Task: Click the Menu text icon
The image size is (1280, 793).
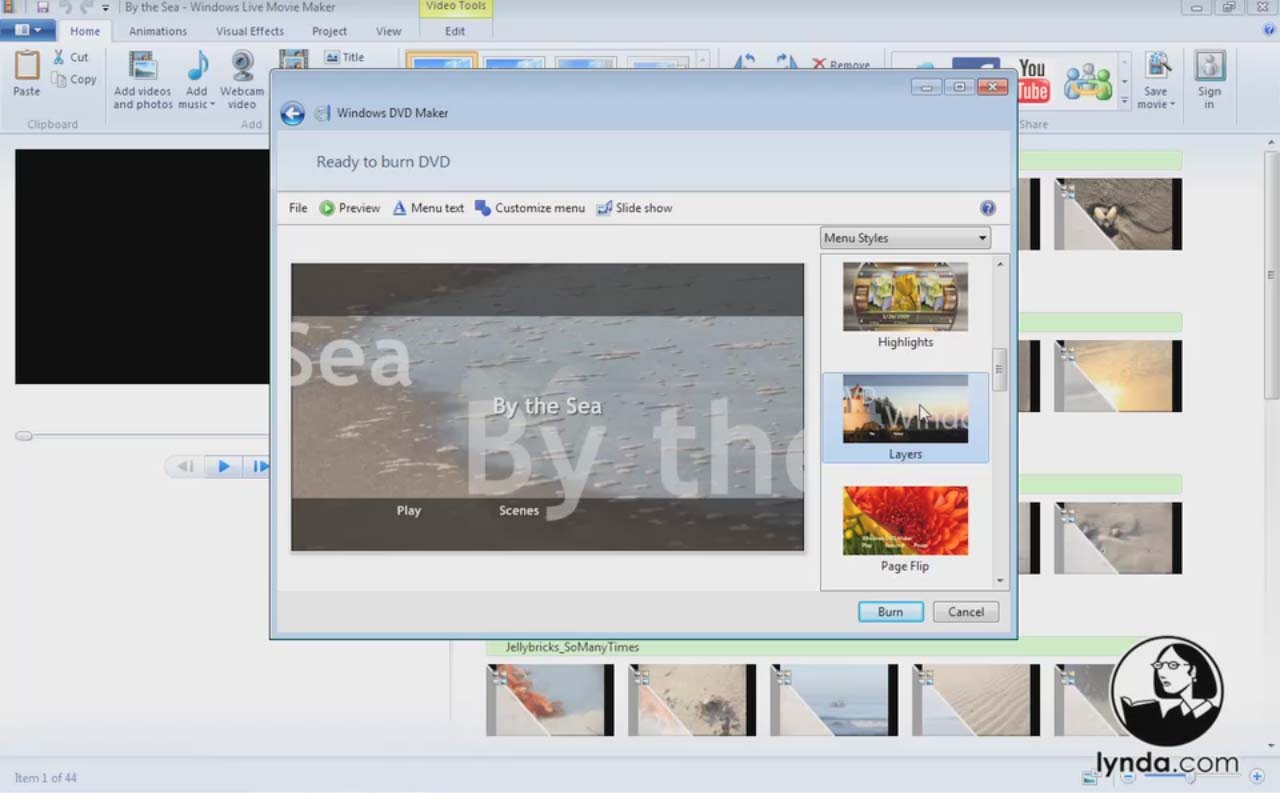Action: [x=399, y=208]
